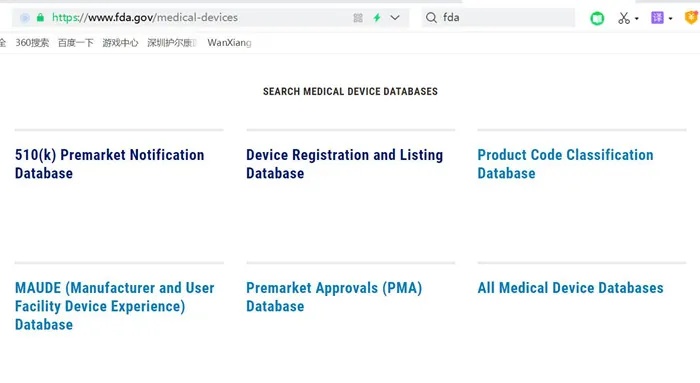The width and height of the screenshot is (700, 383).
Task: Open the WanXiang bookmark
Action: pos(229,43)
